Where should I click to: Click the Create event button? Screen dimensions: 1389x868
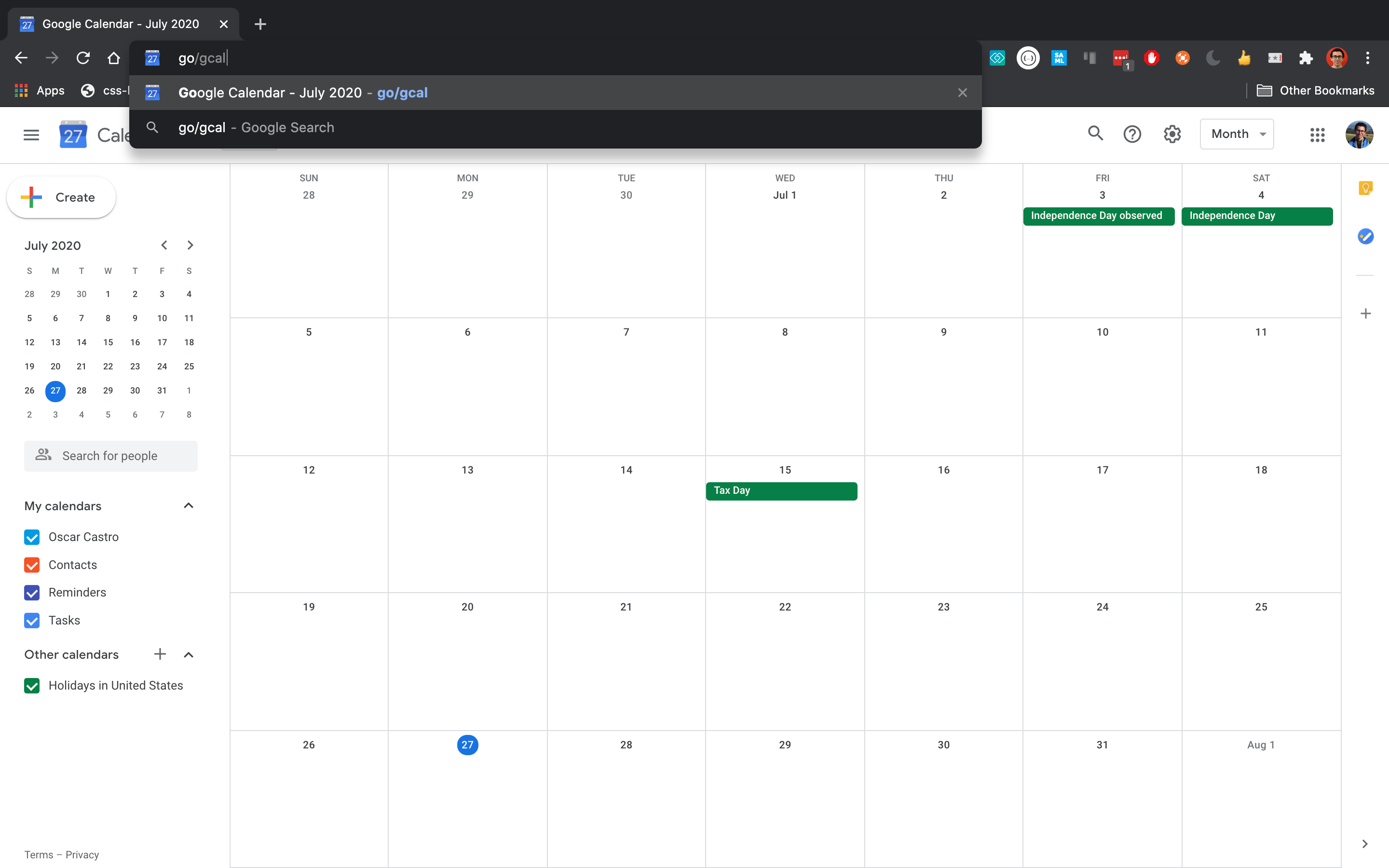61,198
